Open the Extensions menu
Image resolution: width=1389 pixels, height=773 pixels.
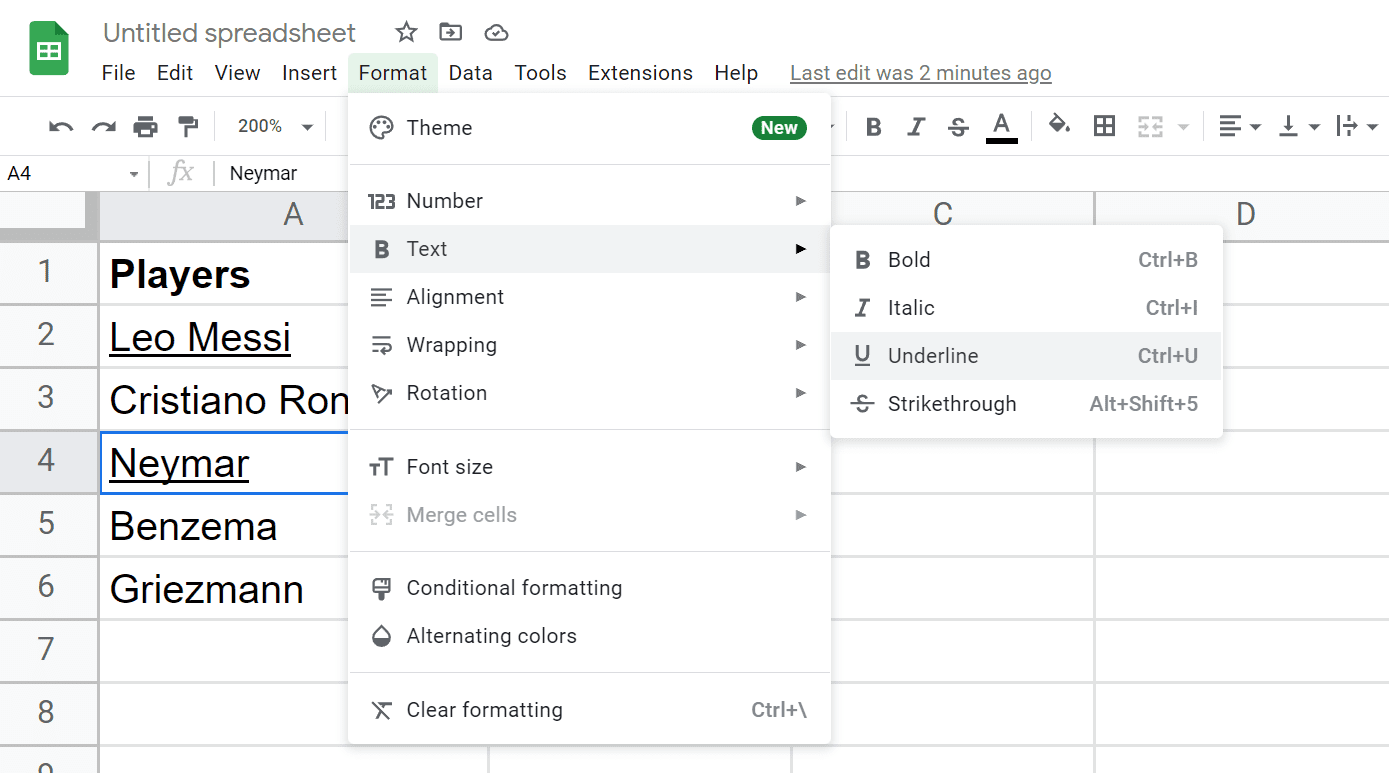click(640, 73)
